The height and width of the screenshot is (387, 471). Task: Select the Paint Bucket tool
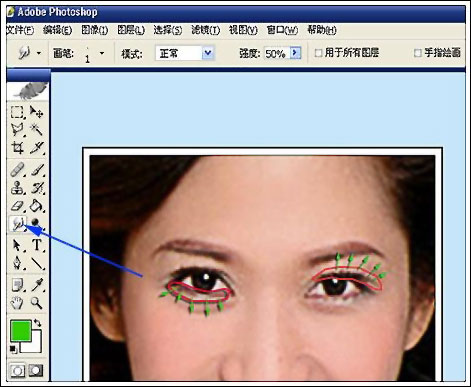36,206
